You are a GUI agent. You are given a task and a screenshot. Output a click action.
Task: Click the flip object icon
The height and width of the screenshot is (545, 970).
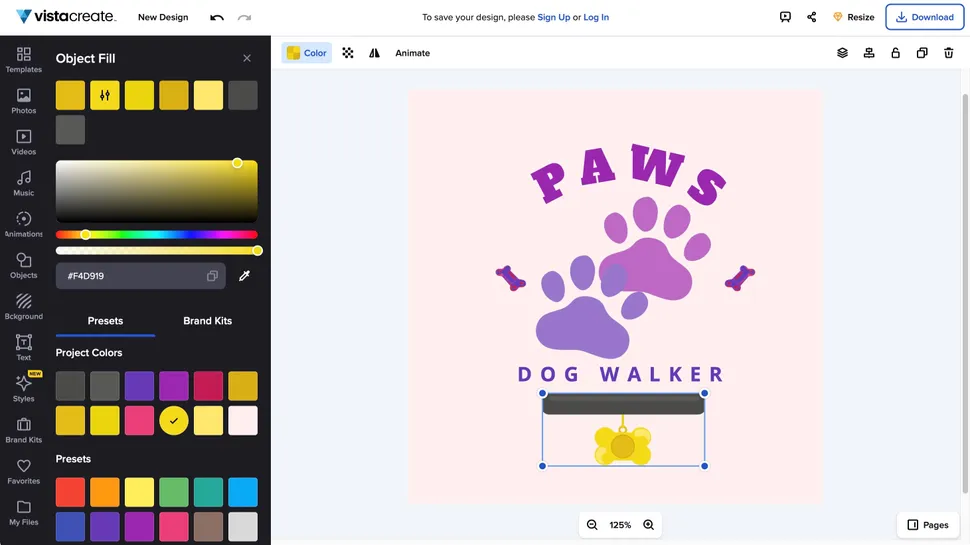pos(374,53)
